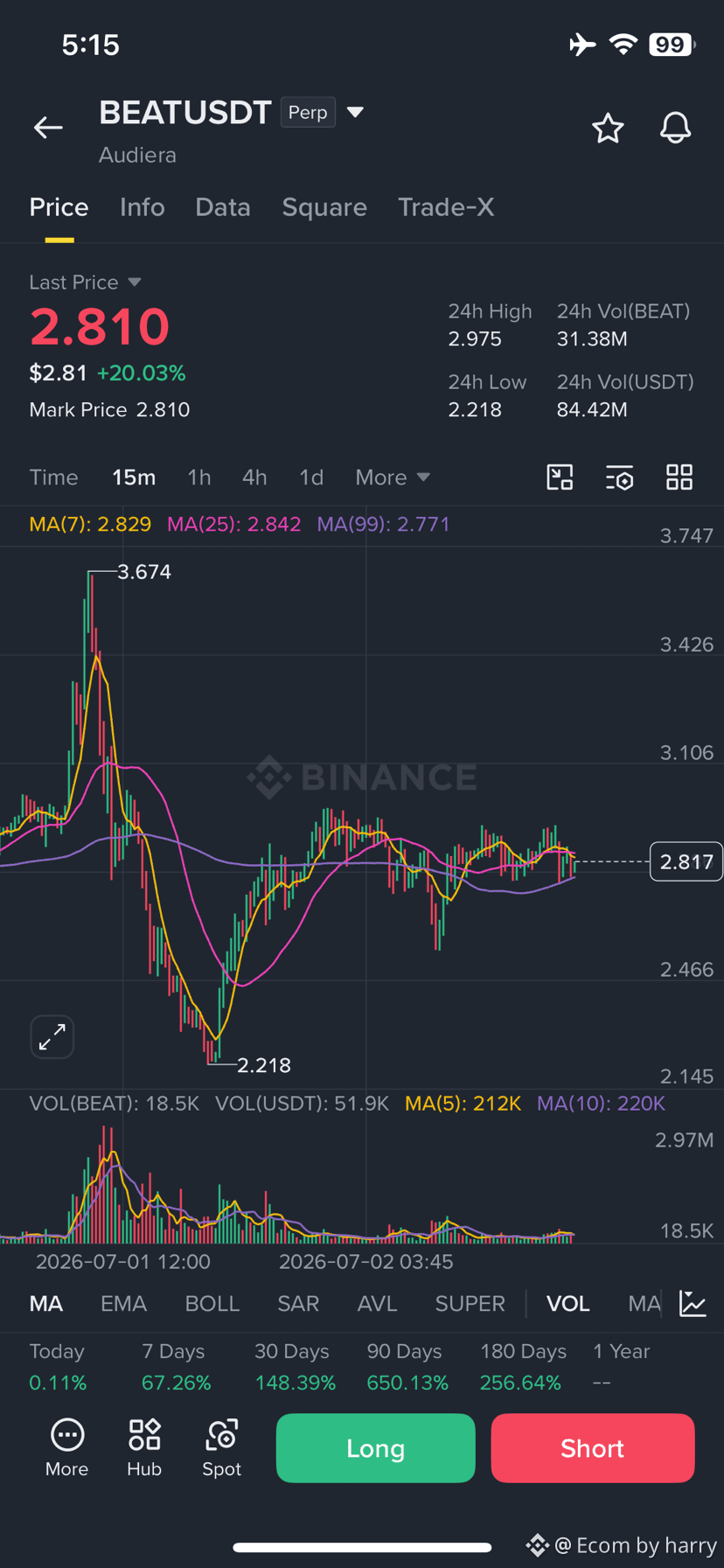Tap the MA(99): 2.771 legend
The image size is (724, 1568).
coord(383,525)
